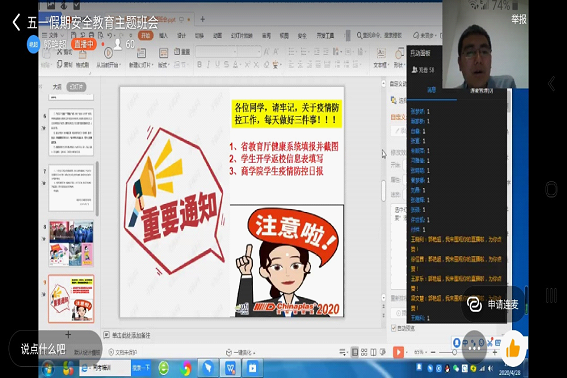Image resolution: width=567 pixels, height=378 pixels.
Task: Open the colorful pinwheel taskbar icon
Action: click(x=186, y=368)
